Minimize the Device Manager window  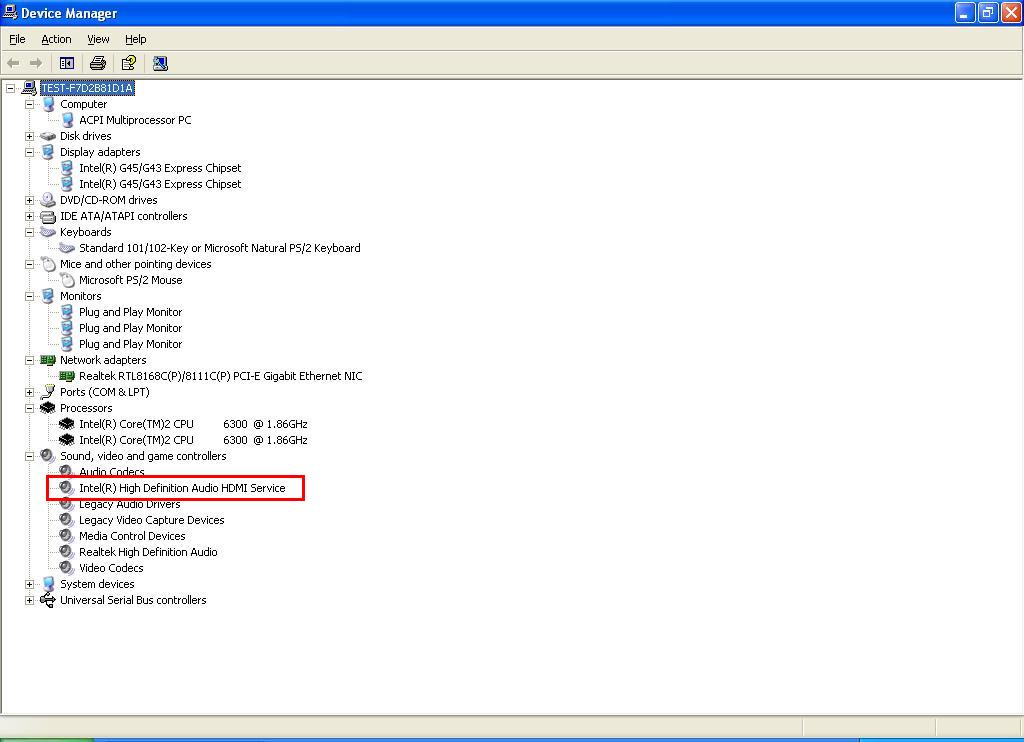pos(965,12)
